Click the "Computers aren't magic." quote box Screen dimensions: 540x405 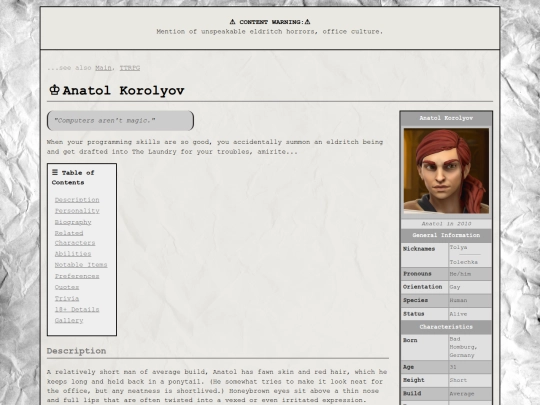120,121
